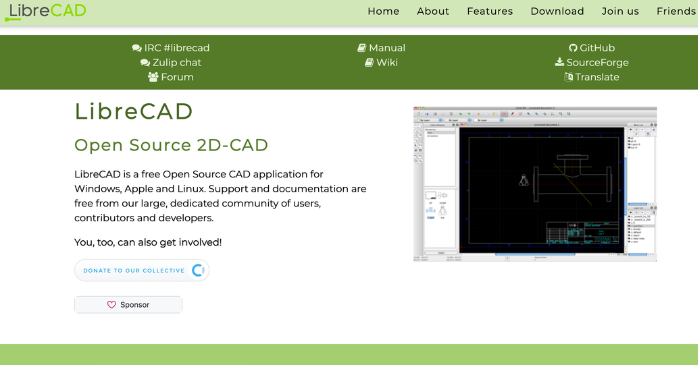Open the Friends menu item
This screenshot has height=365, width=698.
pos(677,11)
